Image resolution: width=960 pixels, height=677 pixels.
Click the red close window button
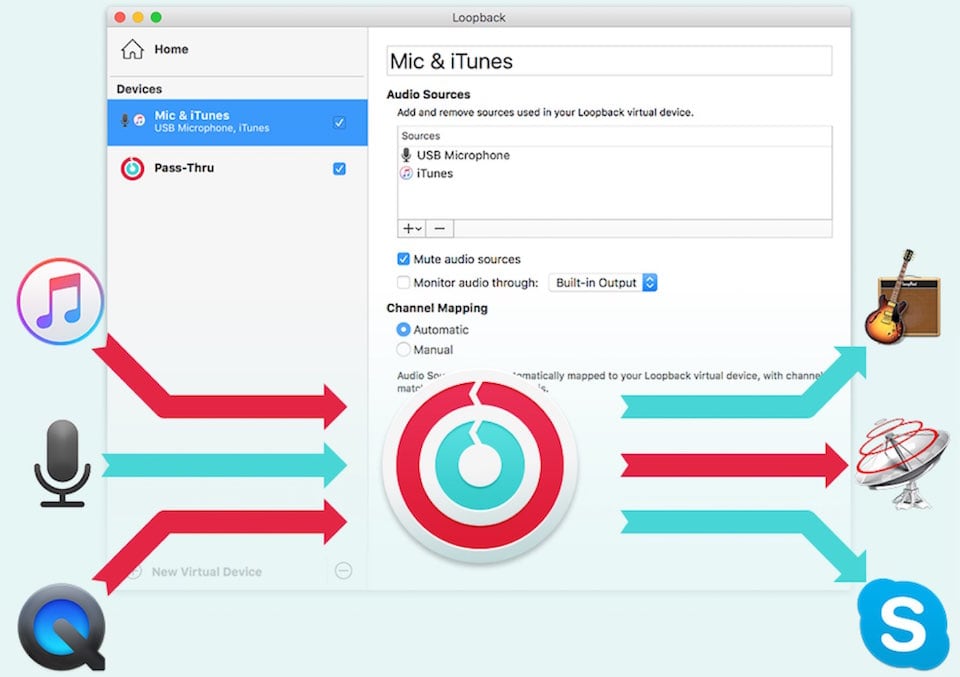[x=120, y=17]
